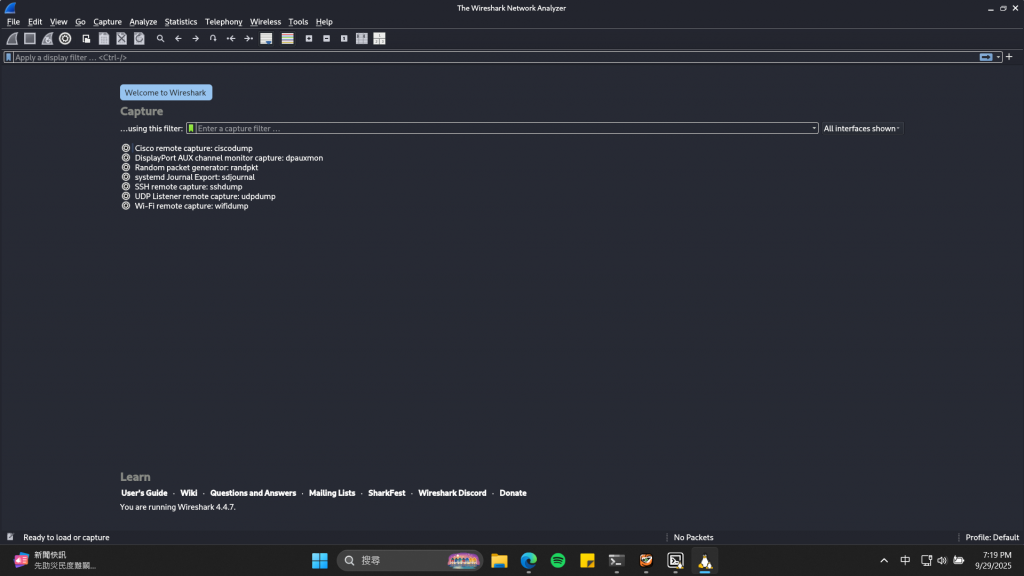This screenshot has height=576, width=1024.
Task: Click the Stop capturing packets square icon
Action: pyautogui.click(x=29, y=39)
